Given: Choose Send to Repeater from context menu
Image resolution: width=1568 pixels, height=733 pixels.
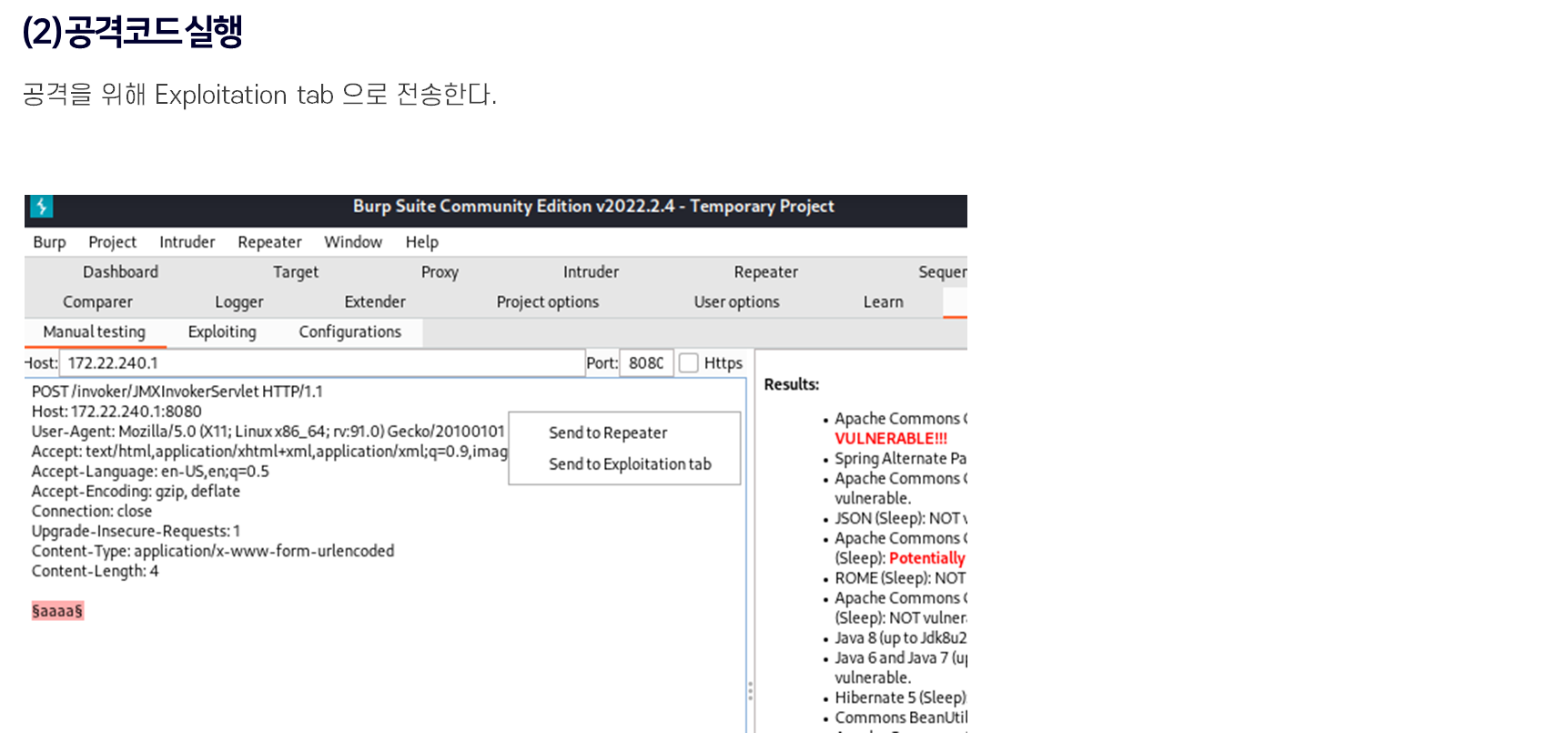Looking at the screenshot, I should [608, 433].
